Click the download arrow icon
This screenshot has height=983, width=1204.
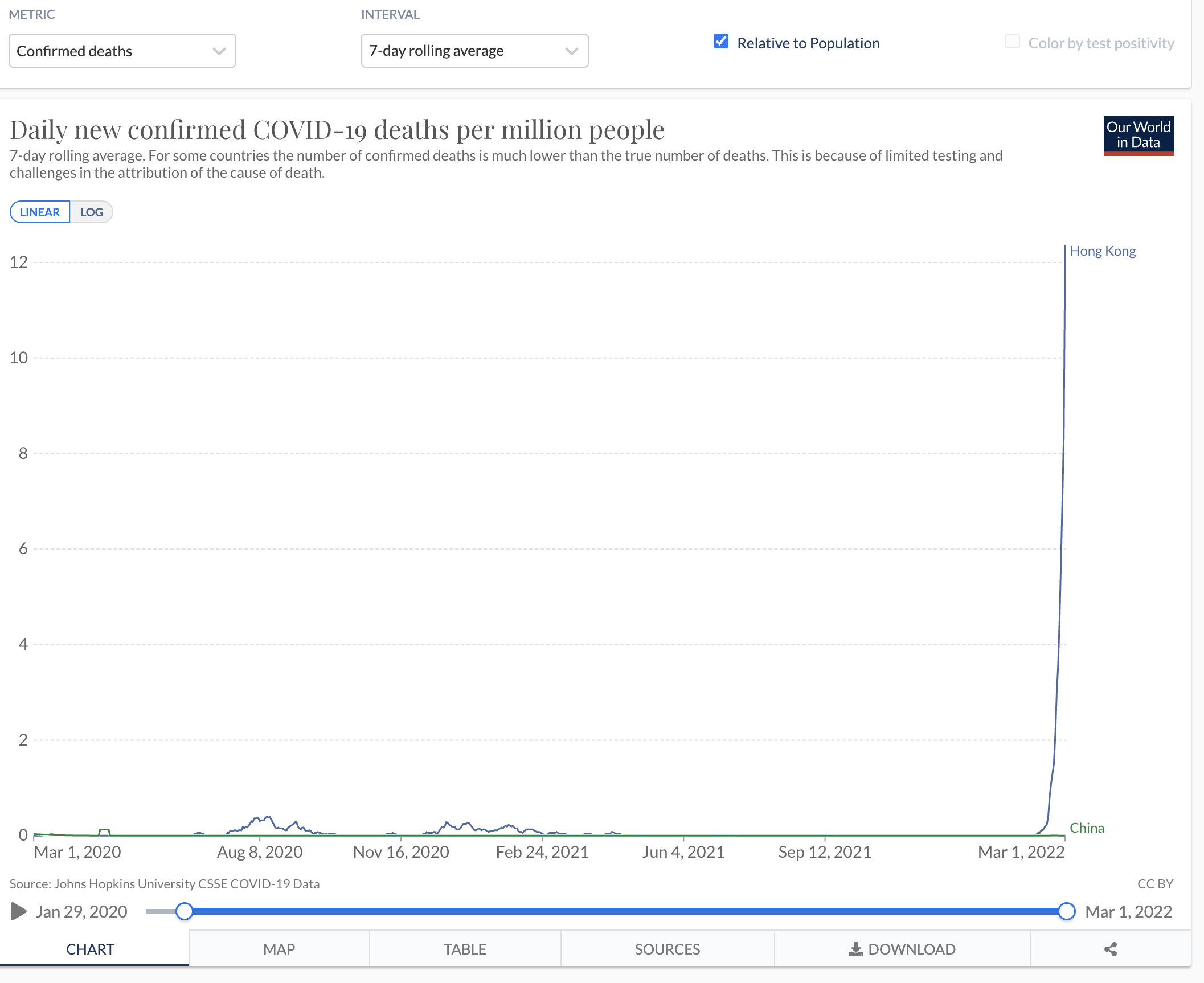click(855, 949)
